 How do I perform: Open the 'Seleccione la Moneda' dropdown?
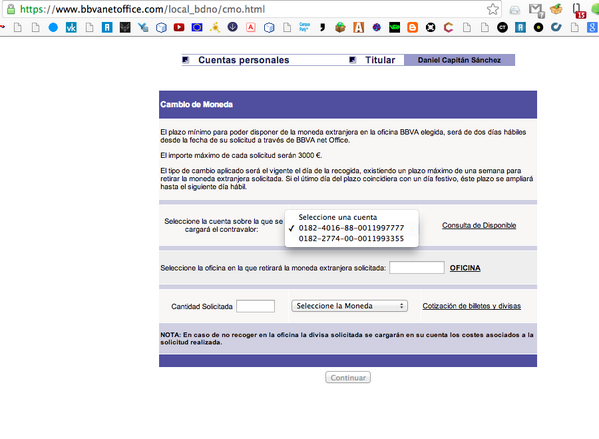point(349,306)
